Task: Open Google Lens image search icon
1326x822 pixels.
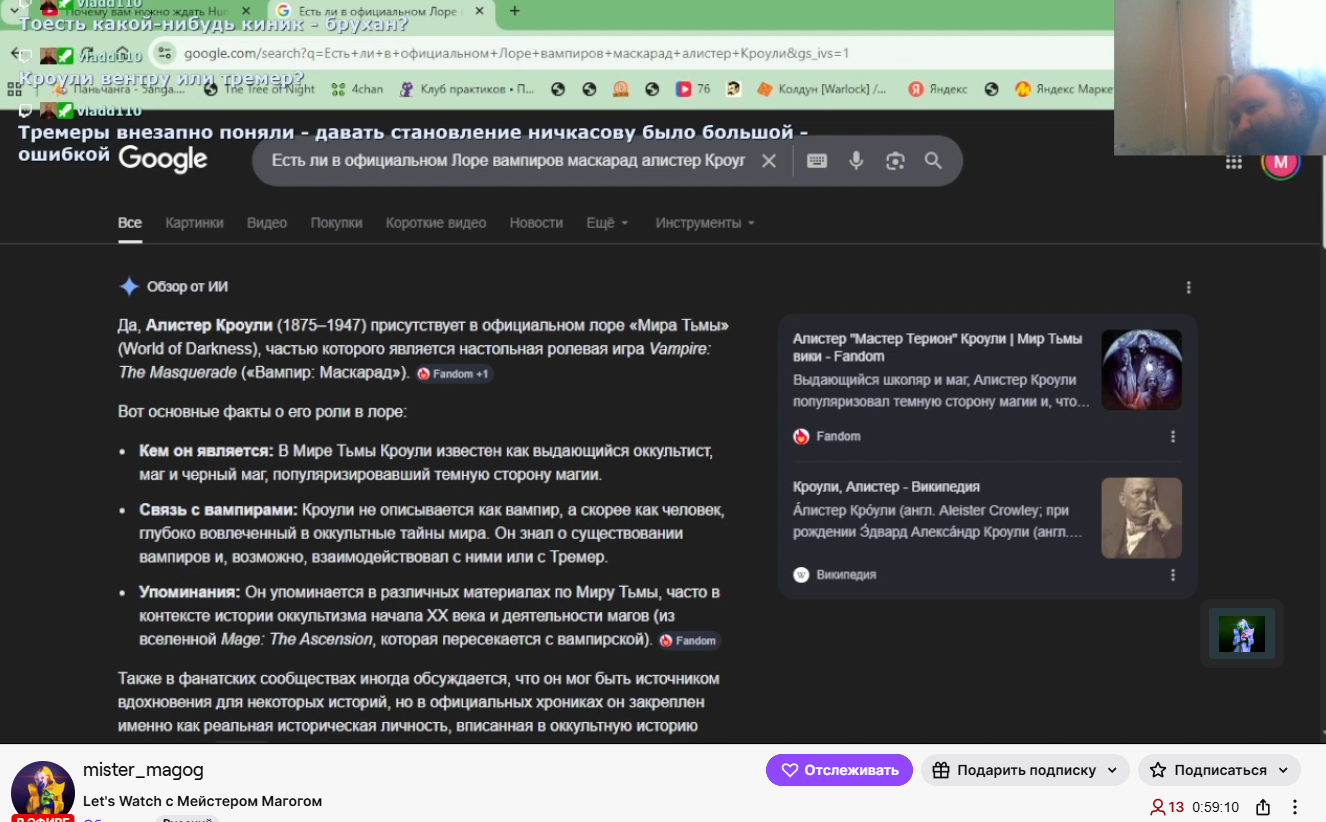Action: click(895, 161)
